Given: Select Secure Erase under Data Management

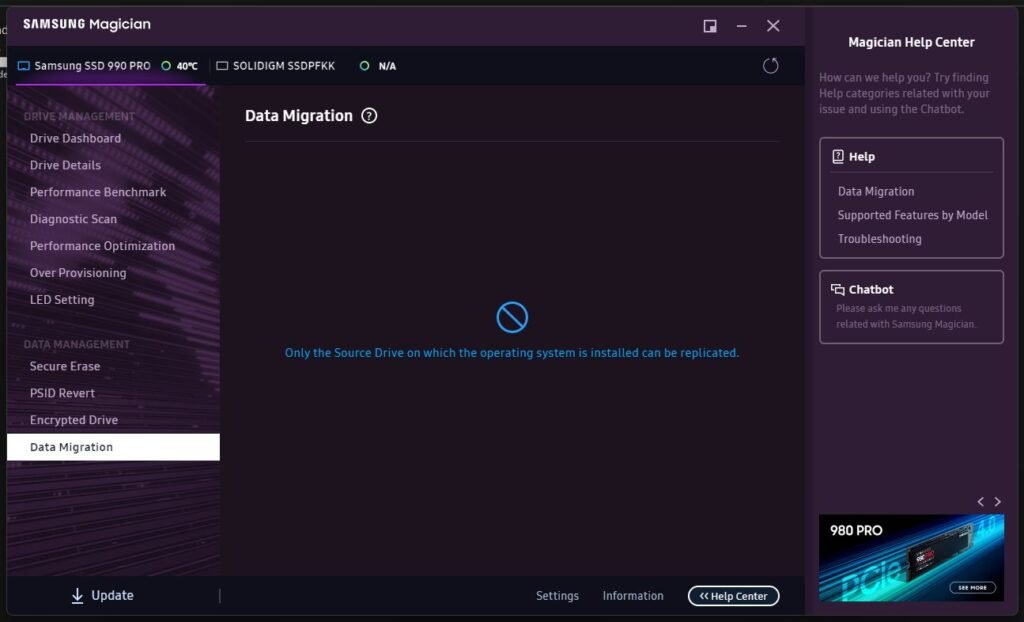Looking at the screenshot, I should (x=65, y=367).
